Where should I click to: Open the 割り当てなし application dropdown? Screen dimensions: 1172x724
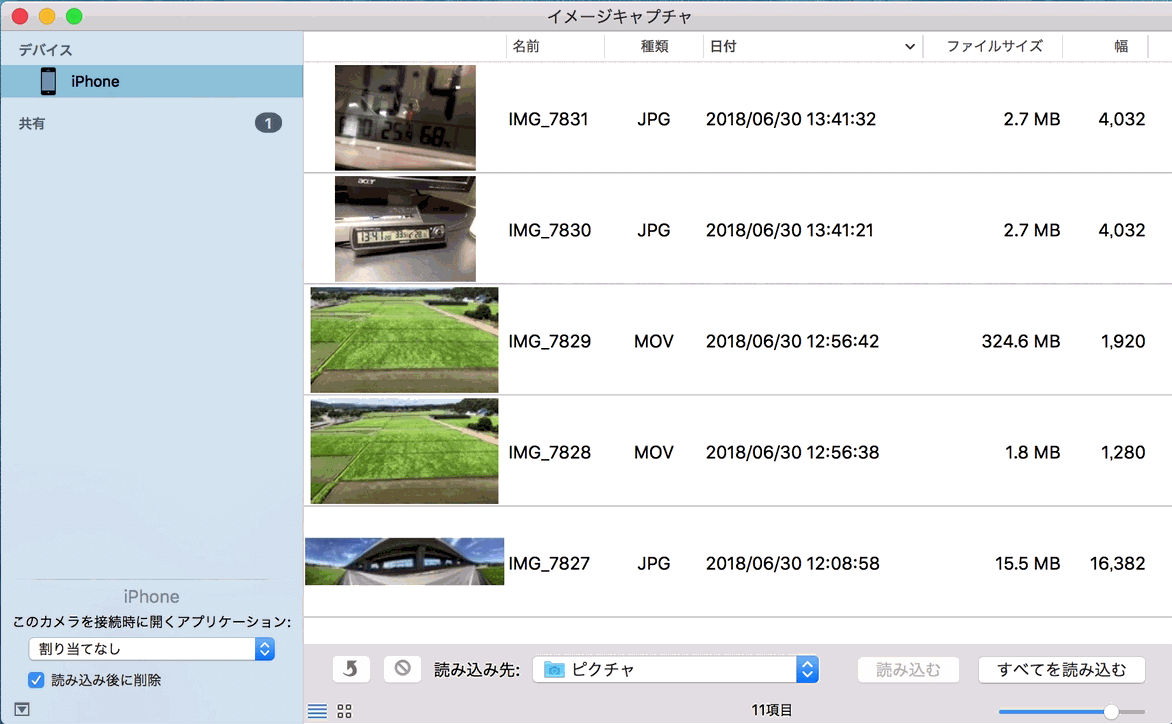coord(151,649)
